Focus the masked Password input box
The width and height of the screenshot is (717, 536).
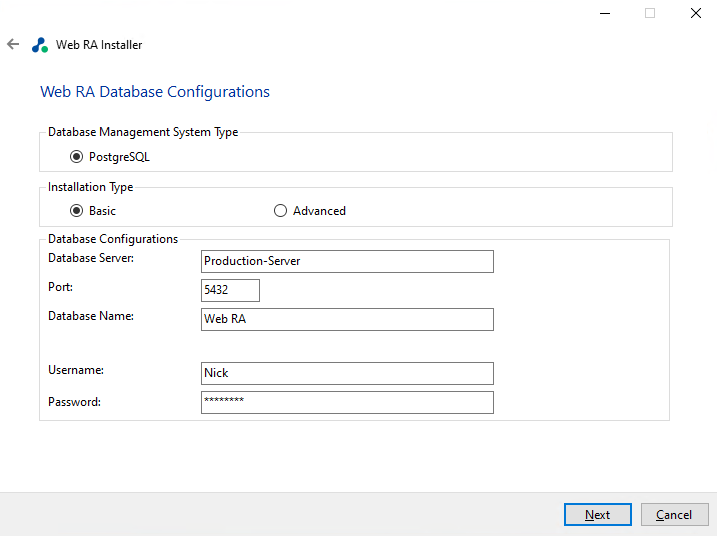point(347,402)
